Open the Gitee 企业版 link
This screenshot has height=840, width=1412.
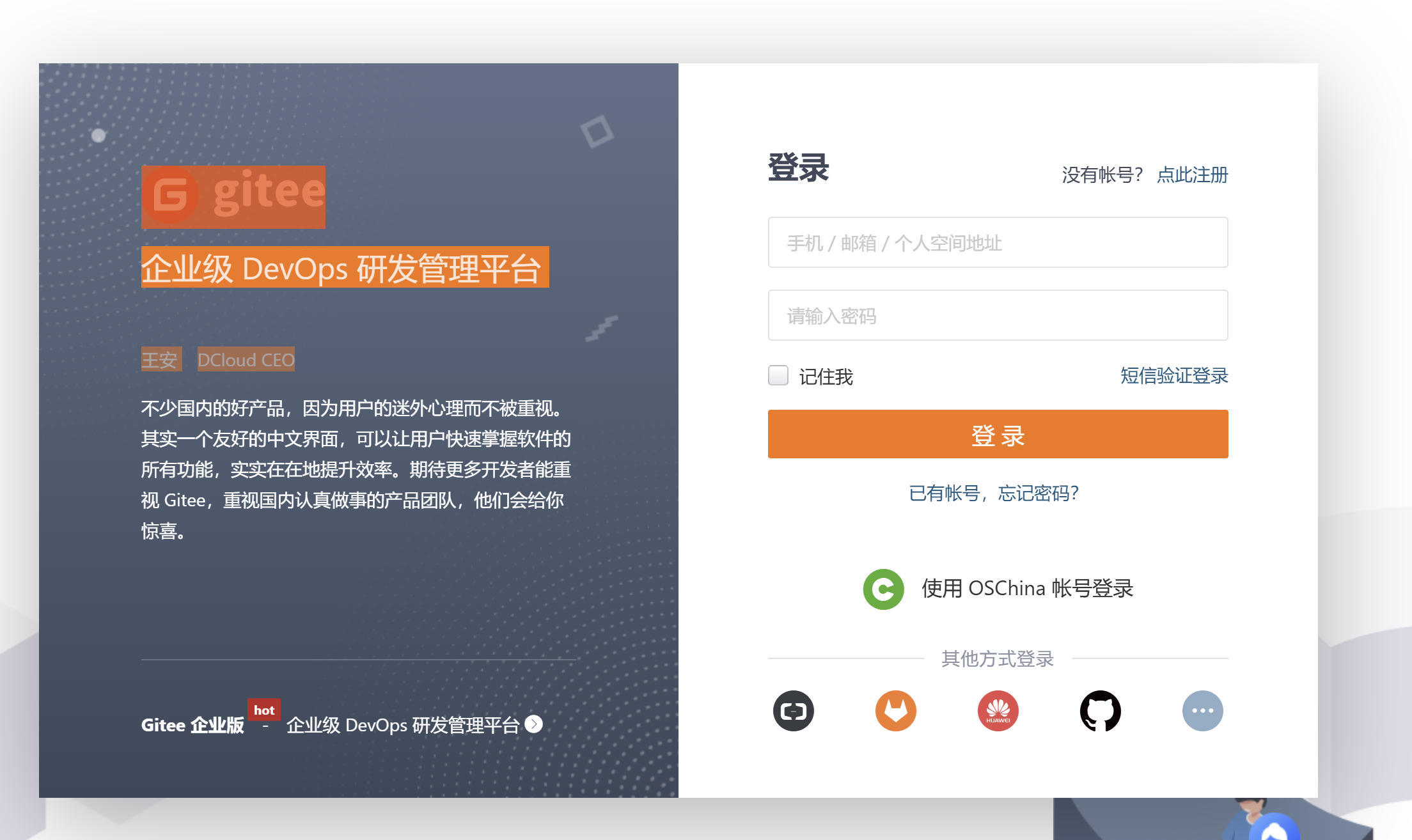tap(192, 725)
